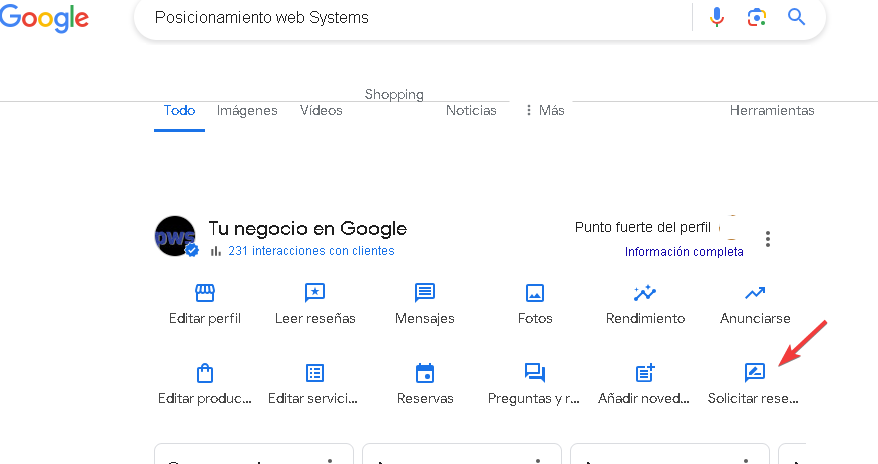The width and height of the screenshot is (878, 464).
Task: Open Reservas calendar icon
Action: coord(425,373)
